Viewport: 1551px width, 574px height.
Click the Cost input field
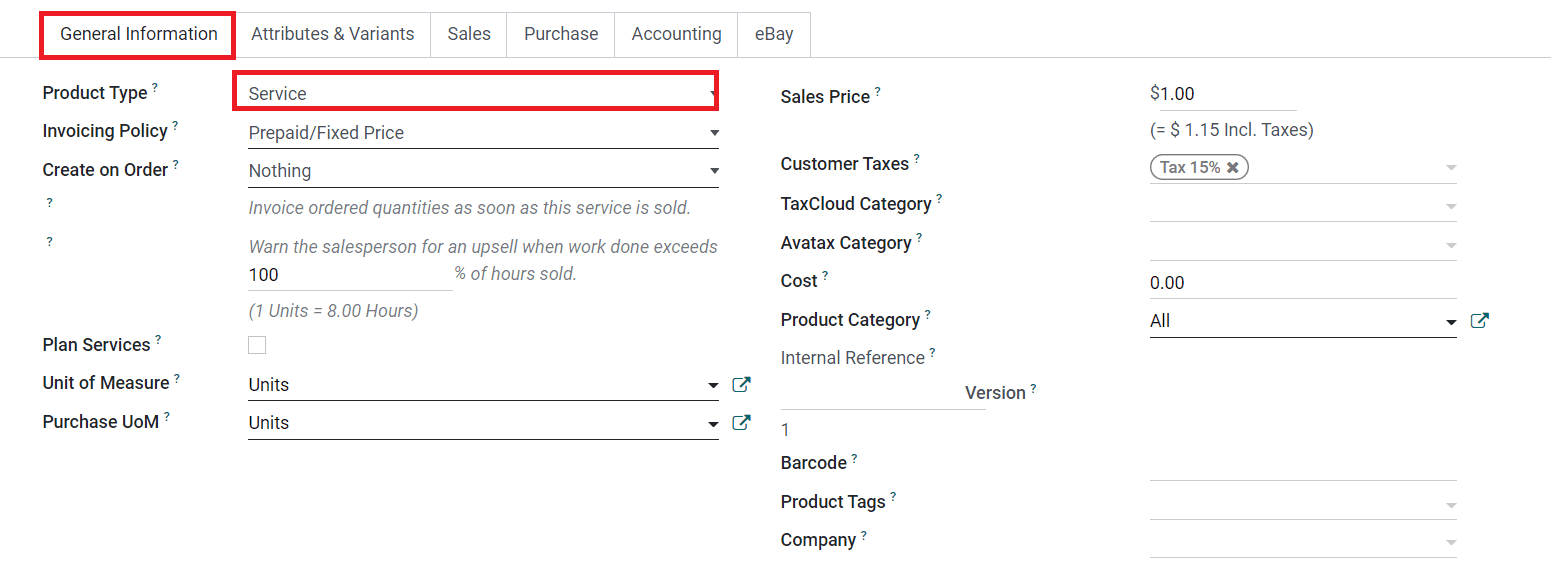tap(1300, 283)
